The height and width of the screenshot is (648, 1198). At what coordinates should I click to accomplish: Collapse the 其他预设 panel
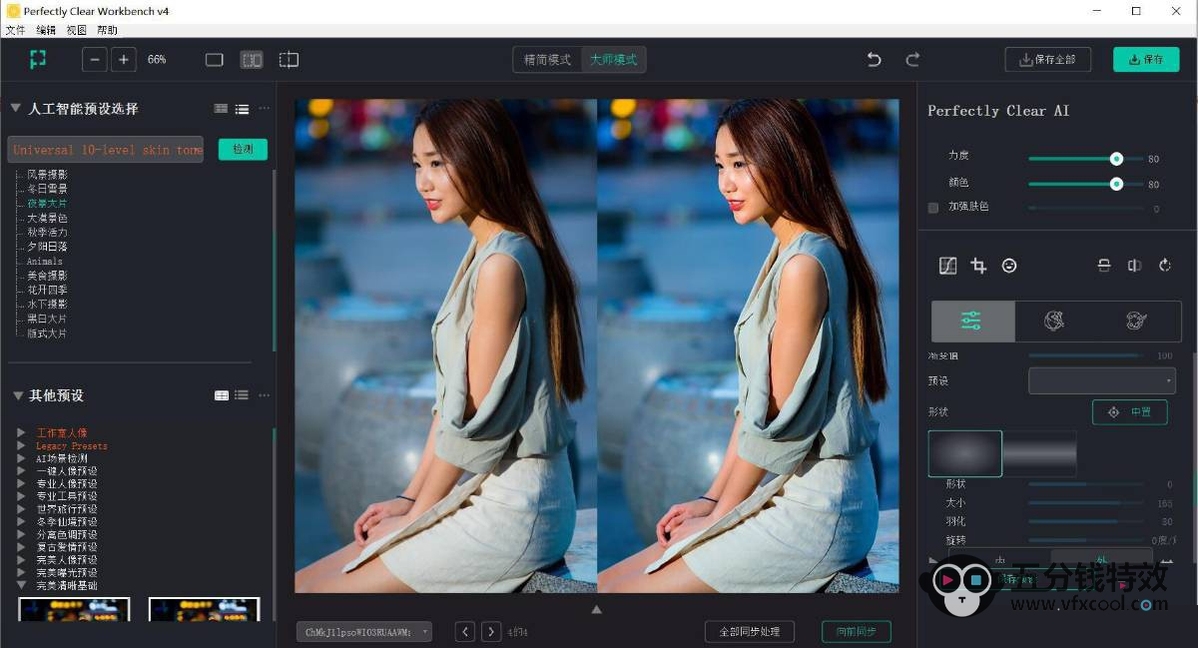tap(18, 395)
